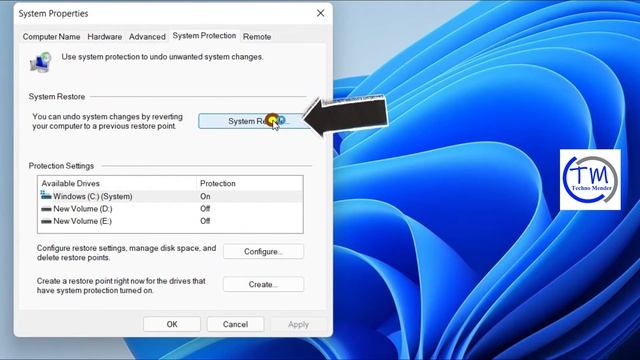Click the Protection column header

(x=250, y=183)
